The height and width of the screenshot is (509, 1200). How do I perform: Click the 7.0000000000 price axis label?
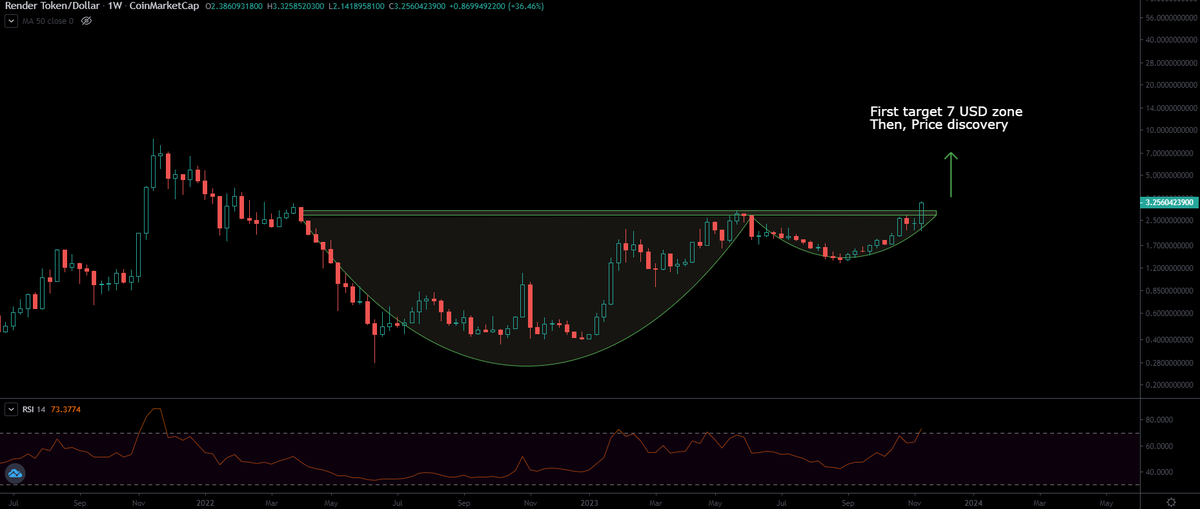(1168, 153)
